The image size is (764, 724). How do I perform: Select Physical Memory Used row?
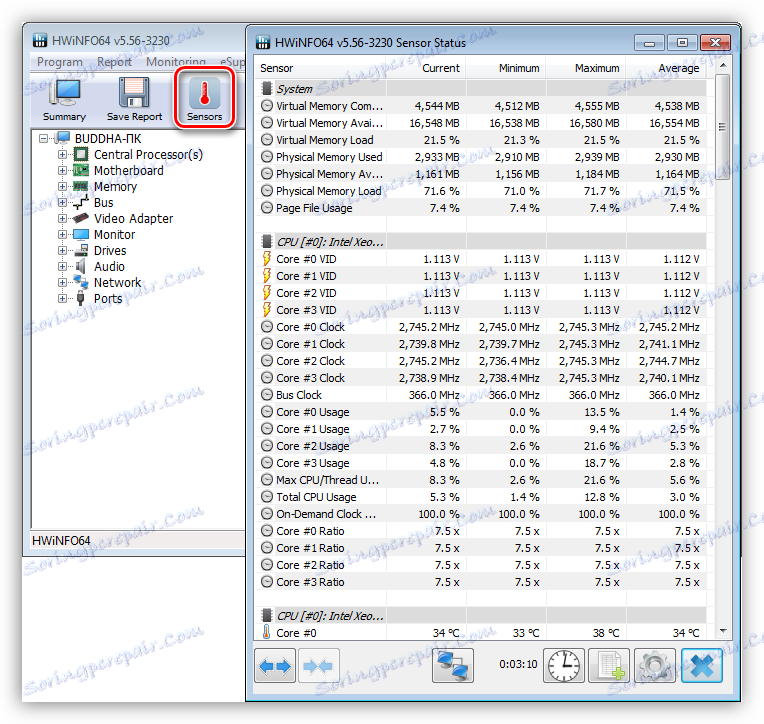(481, 157)
